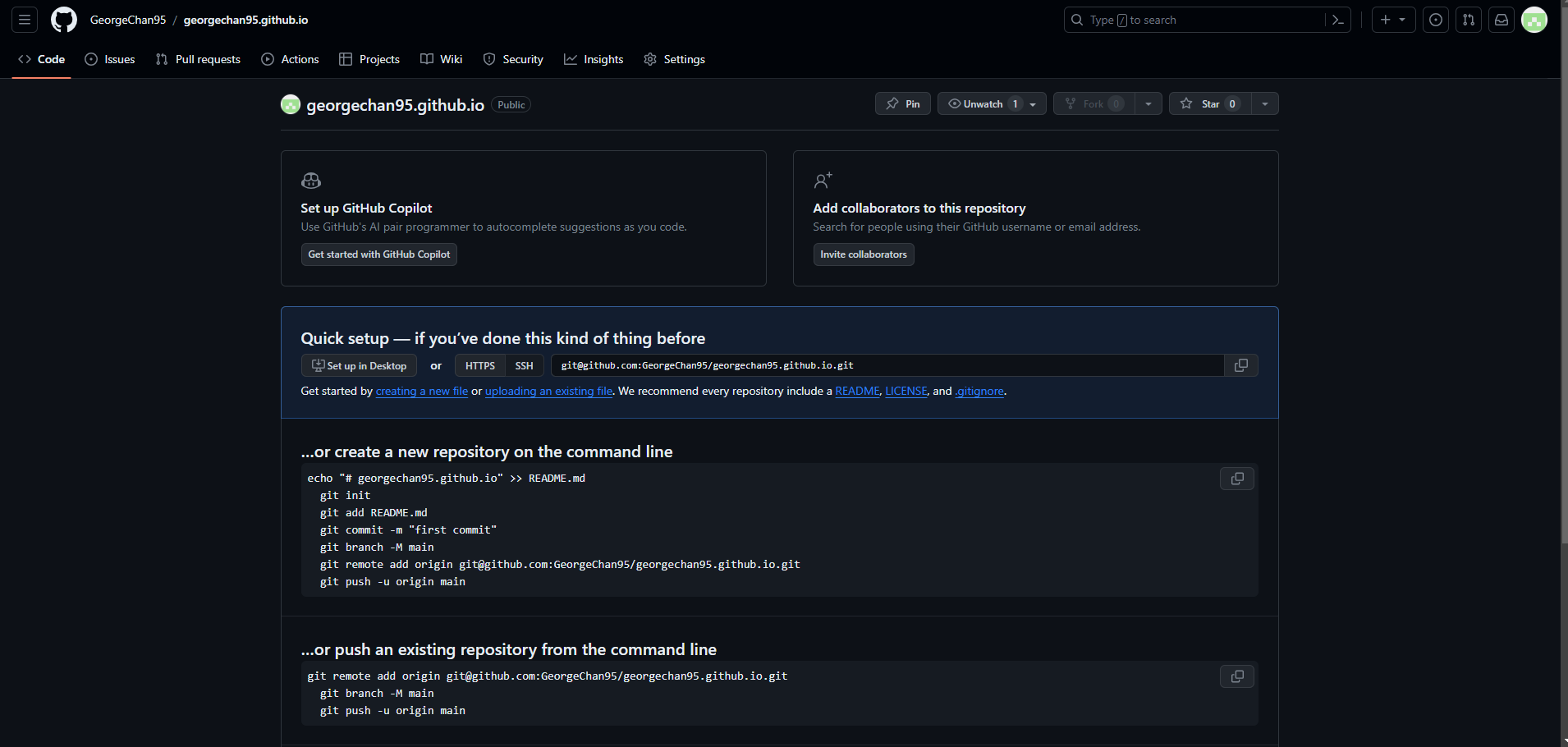Click the add-collaborator person icon
The image size is (1568, 747).
[823, 181]
